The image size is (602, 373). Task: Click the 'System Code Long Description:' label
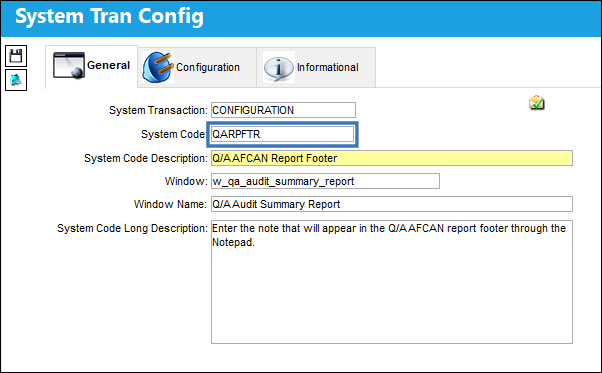pos(132,228)
